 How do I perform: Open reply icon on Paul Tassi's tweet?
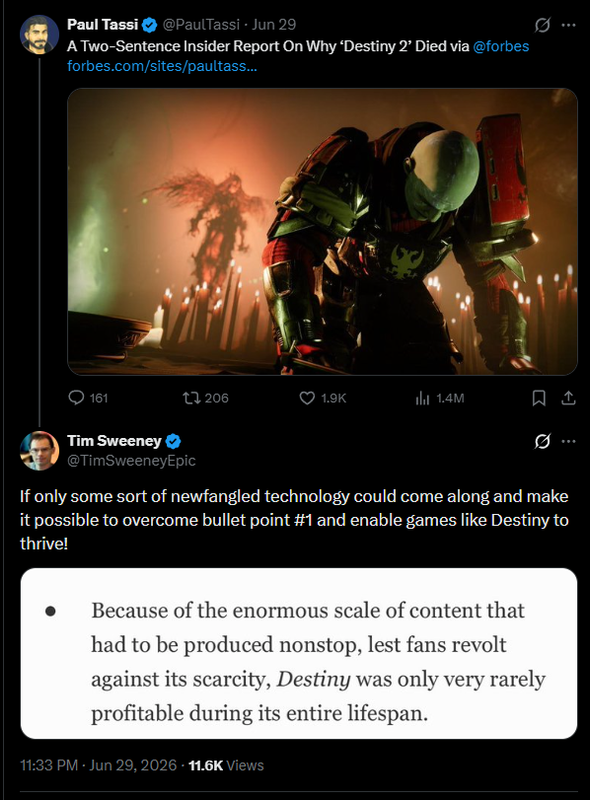[76, 397]
